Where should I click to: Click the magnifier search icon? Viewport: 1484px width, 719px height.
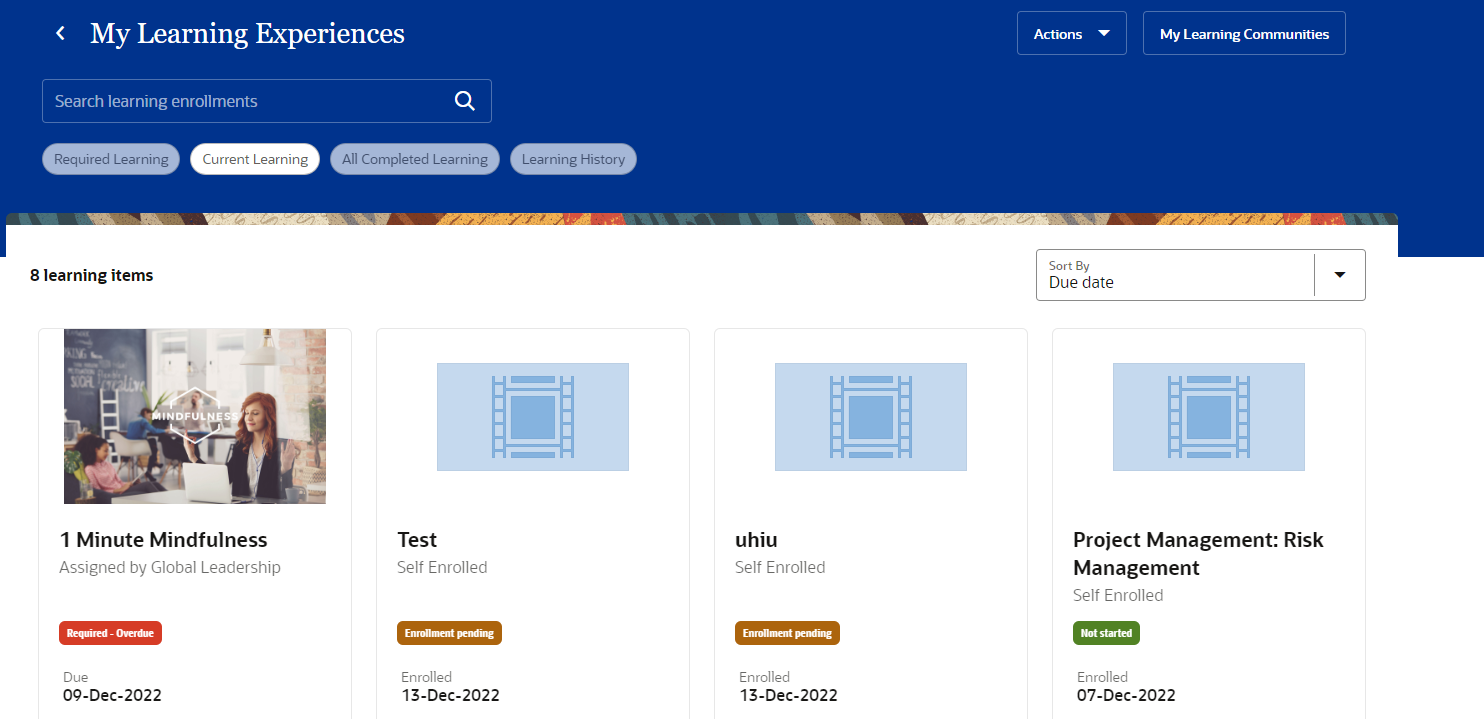pos(464,101)
